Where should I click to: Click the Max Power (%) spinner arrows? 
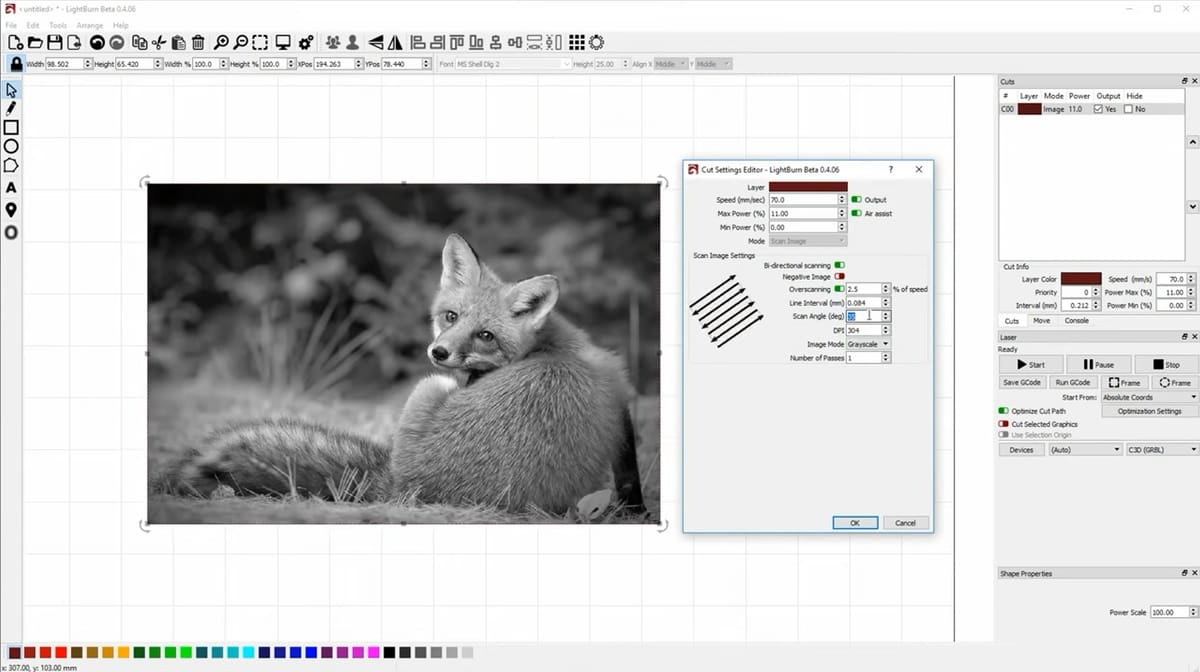click(843, 213)
